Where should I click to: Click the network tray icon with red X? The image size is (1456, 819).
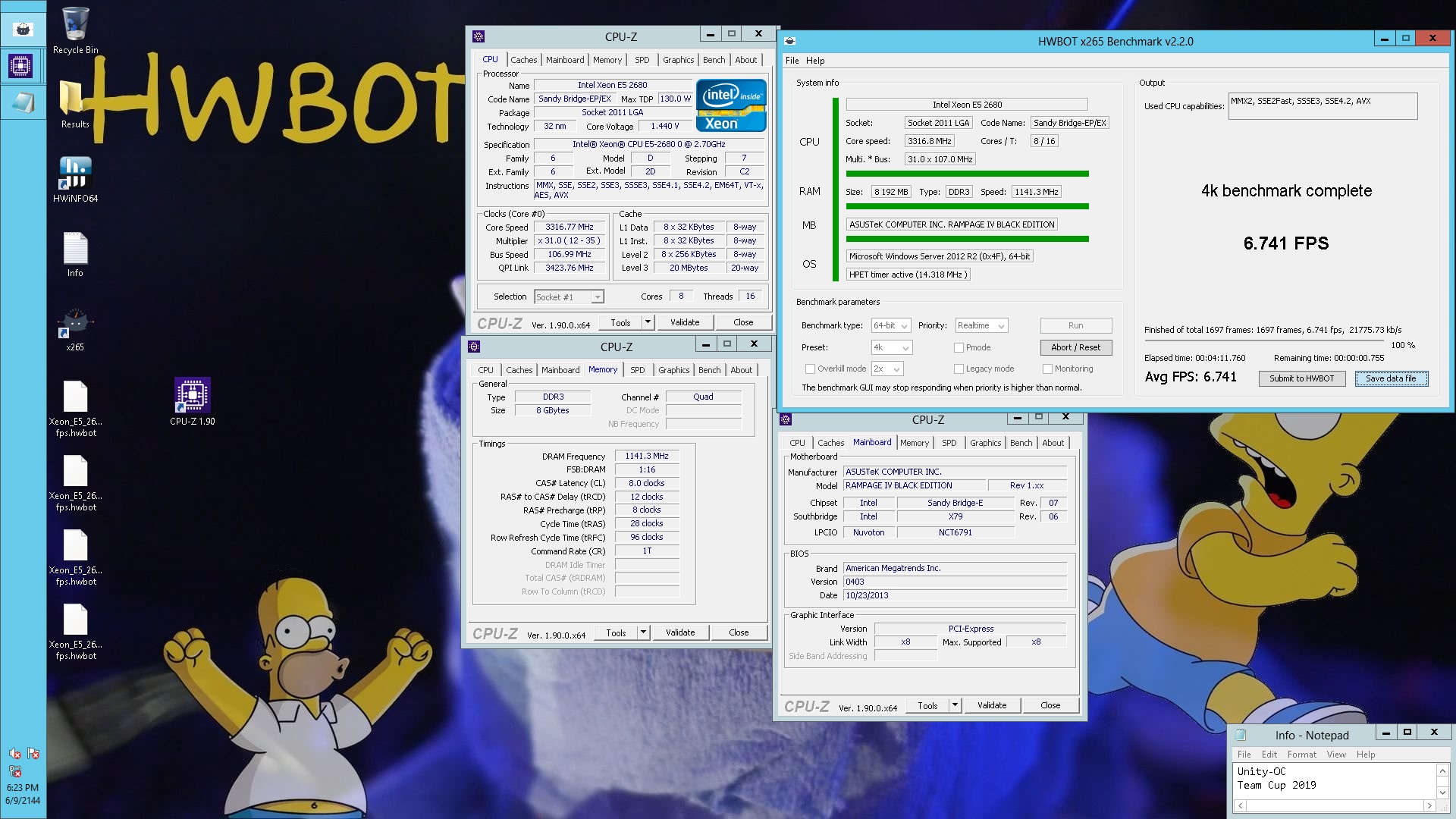tap(15, 771)
